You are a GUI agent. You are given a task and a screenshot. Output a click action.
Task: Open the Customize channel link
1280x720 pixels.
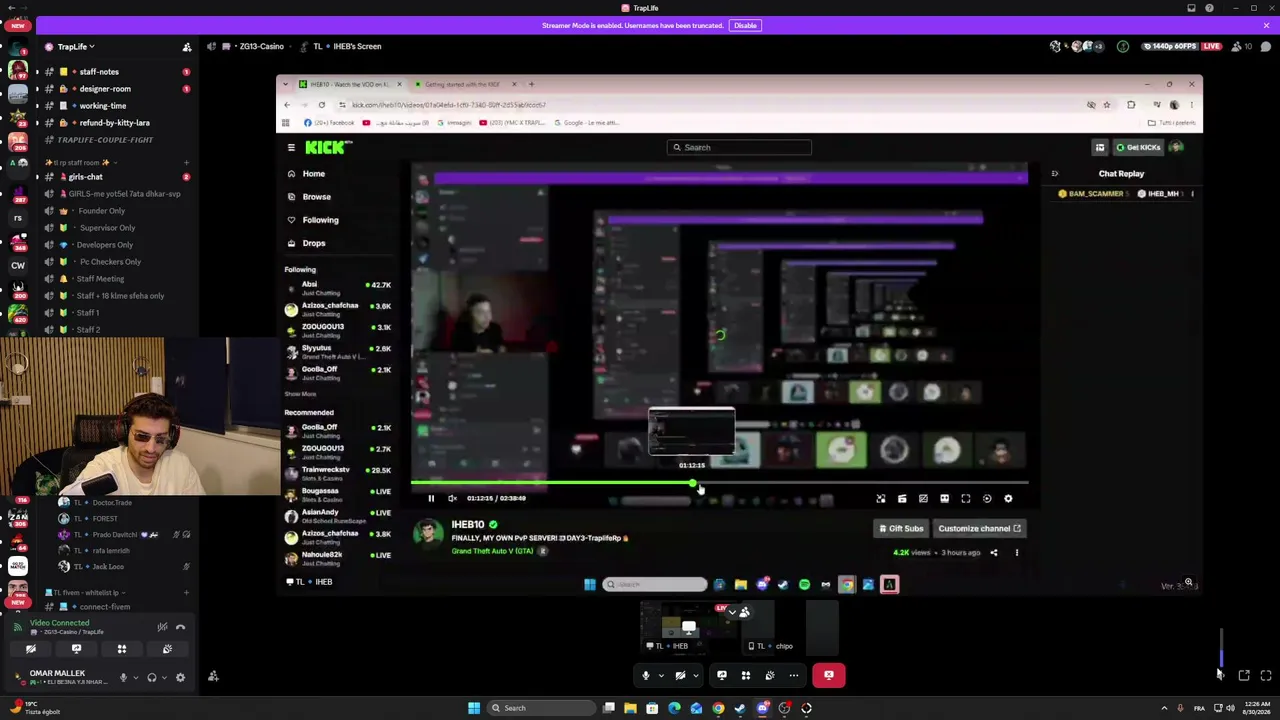979,529
